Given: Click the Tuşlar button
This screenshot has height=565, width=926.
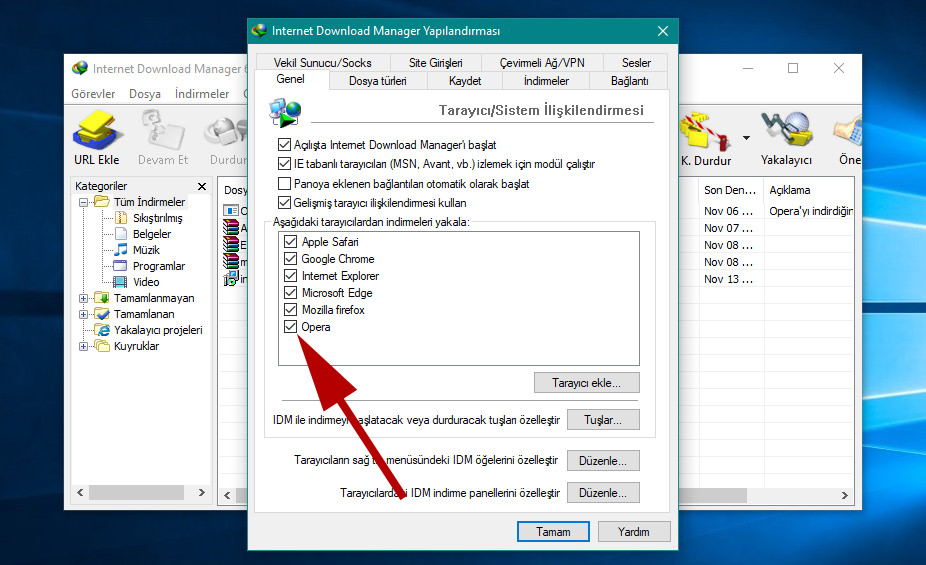Looking at the screenshot, I should [603, 420].
